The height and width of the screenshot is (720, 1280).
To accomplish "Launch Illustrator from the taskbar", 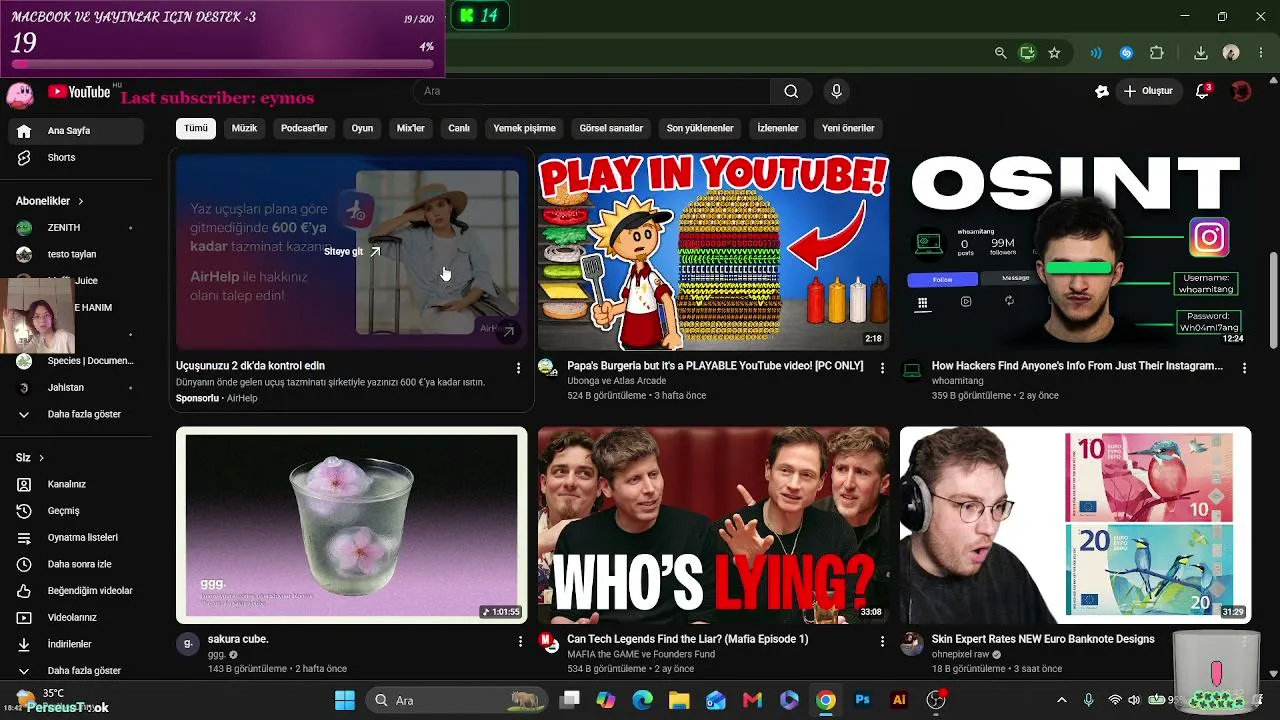I will (899, 700).
